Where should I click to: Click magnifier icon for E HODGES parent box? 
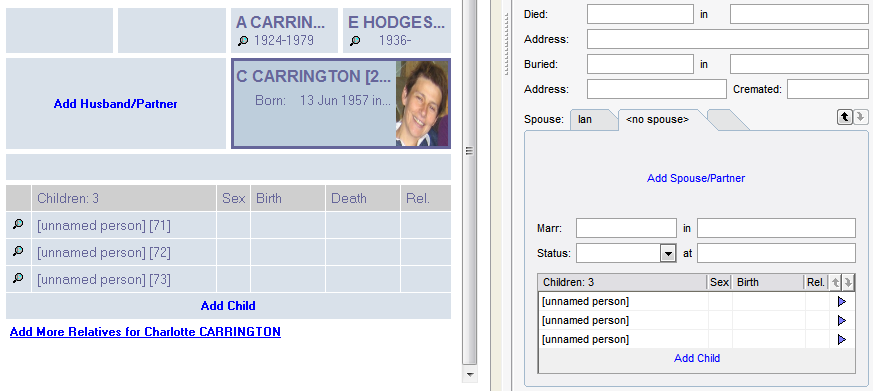coord(355,41)
